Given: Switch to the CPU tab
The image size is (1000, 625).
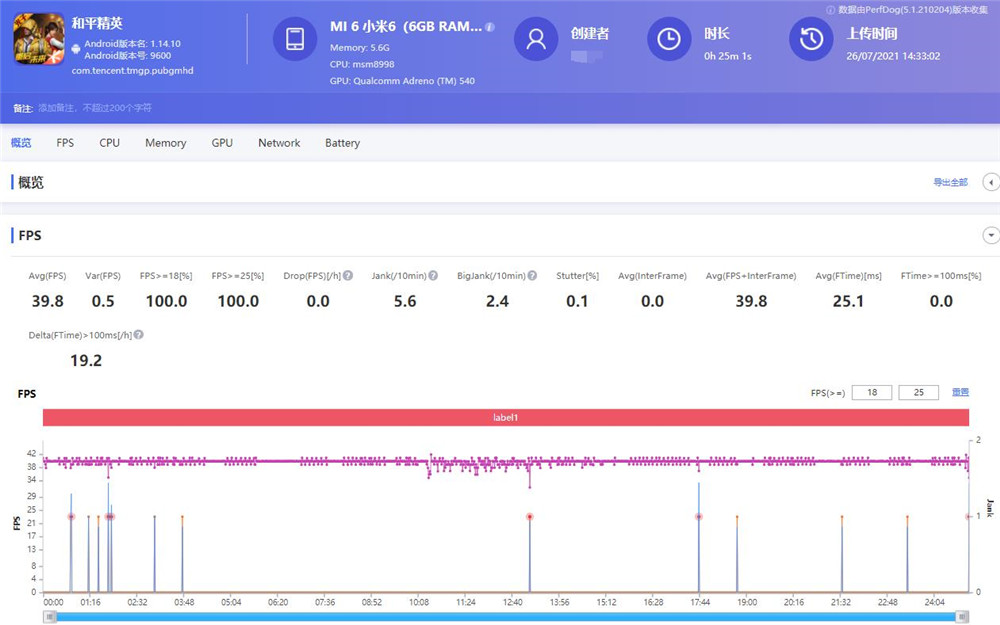Looking at the screenshot, I should pos(109,143).
